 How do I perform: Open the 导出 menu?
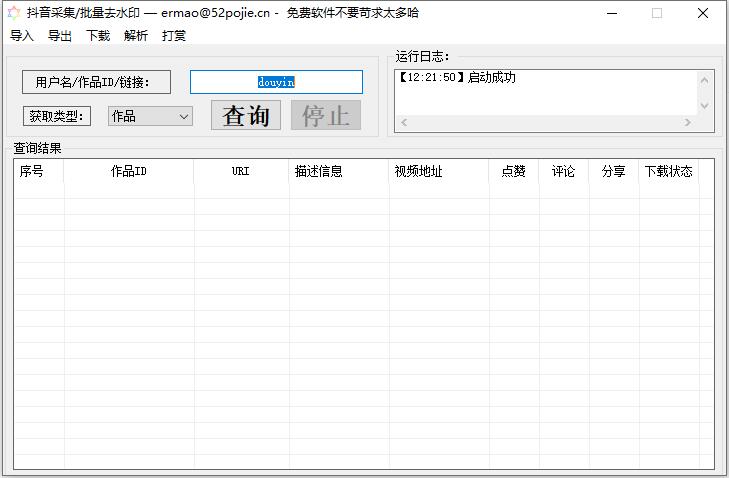click(x=60, y=35)
